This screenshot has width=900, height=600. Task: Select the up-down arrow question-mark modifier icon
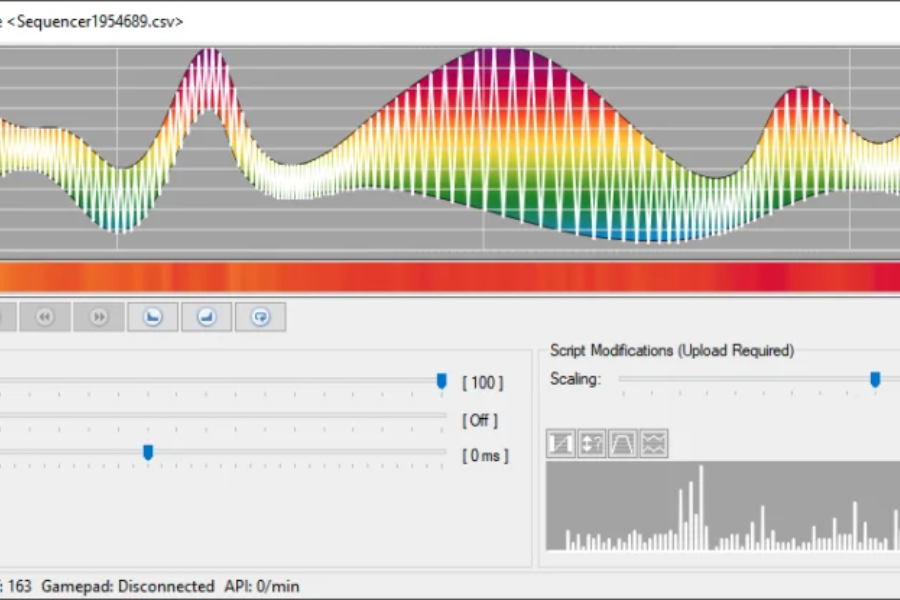pos(592,443)
